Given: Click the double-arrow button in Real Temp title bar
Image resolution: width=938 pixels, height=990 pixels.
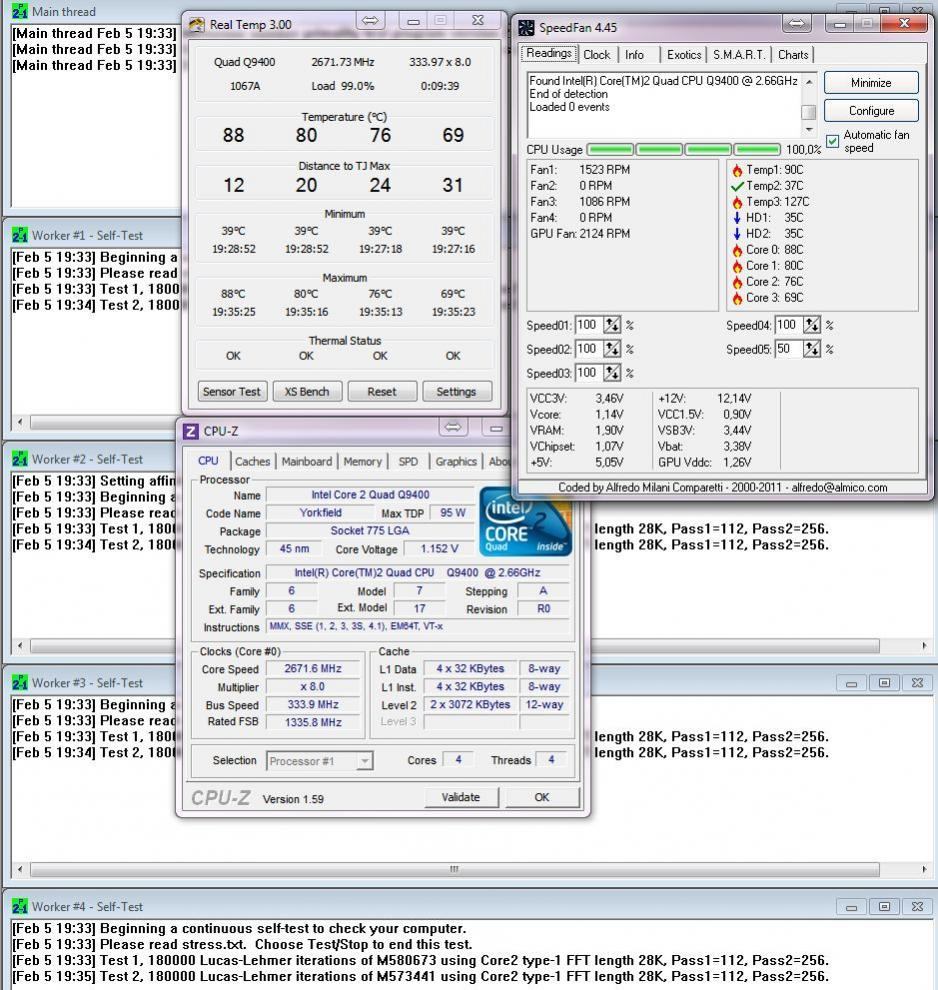Looking at the screenshot, I should (x=370, y=21).
